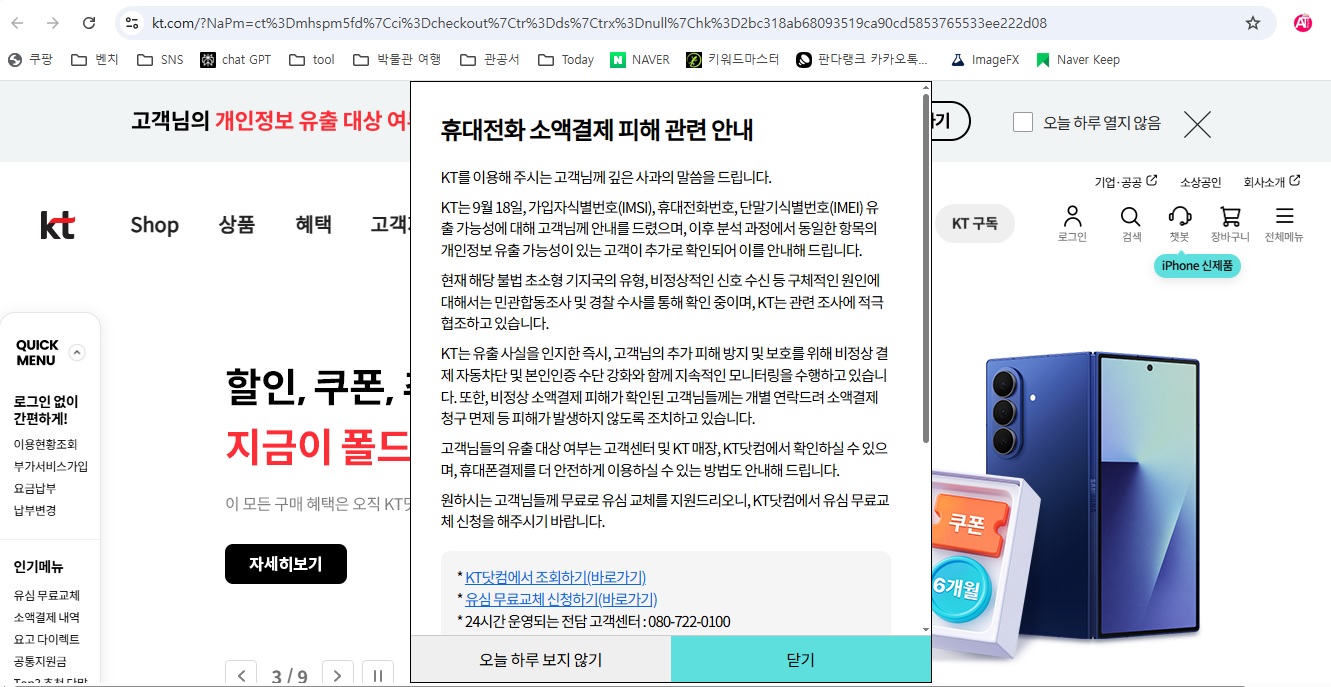Bookmark this page with the star icon
Screen dimensions: 1331x687
(x=1252, y=23)
